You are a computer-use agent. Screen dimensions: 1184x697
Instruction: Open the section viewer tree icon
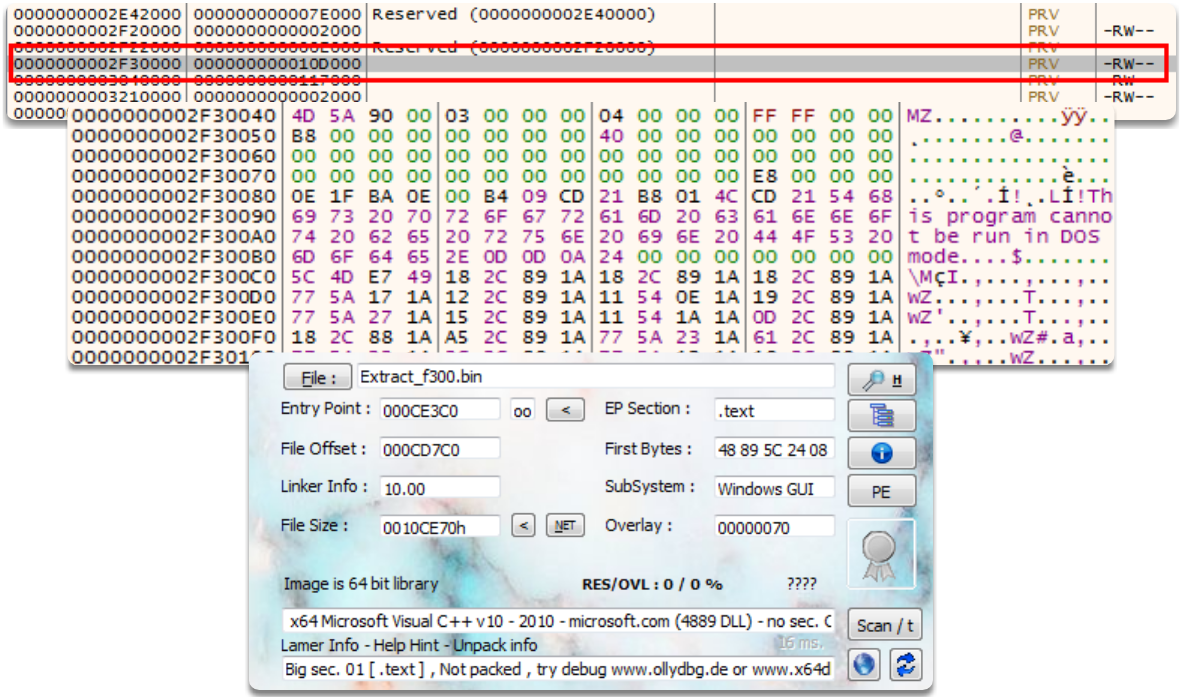pos(881,415)
